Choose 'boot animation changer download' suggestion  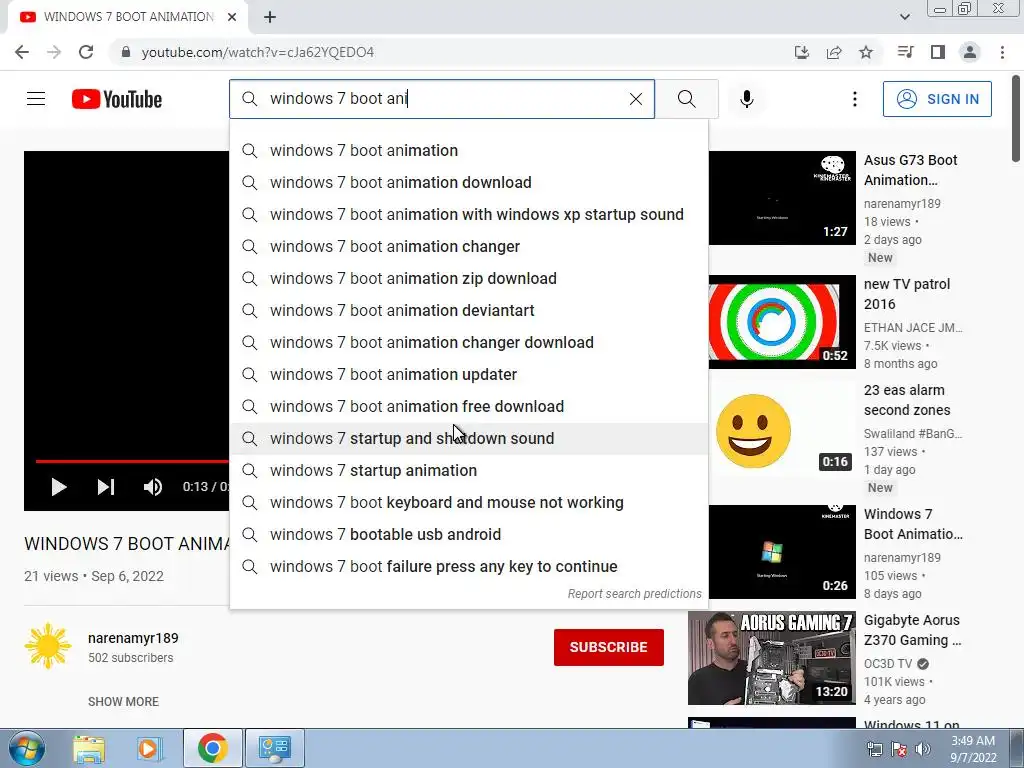(x=469, y=342)
